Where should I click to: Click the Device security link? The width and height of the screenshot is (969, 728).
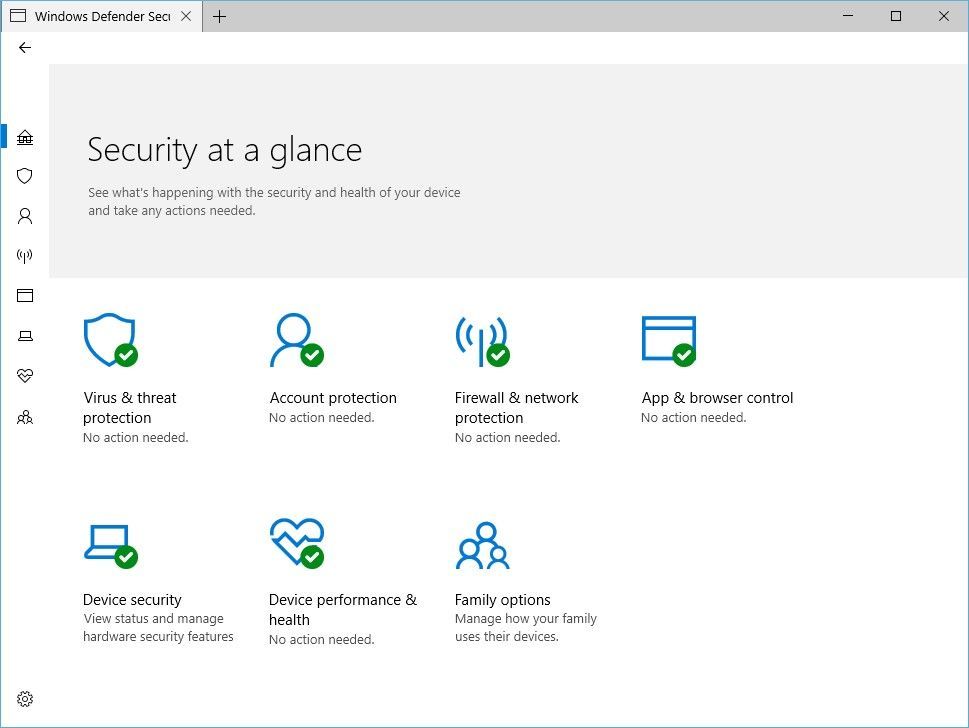point(132,600)
